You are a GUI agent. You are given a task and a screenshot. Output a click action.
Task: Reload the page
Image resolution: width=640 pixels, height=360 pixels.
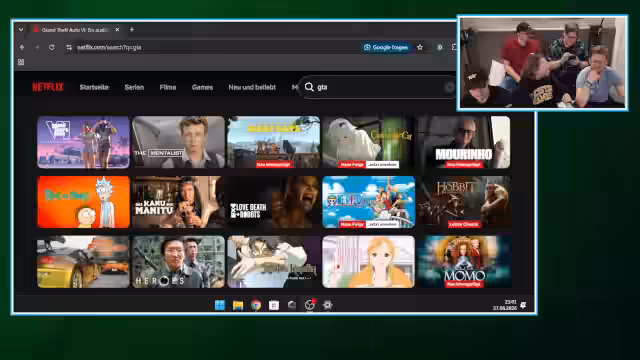click(x=51, y=47)
